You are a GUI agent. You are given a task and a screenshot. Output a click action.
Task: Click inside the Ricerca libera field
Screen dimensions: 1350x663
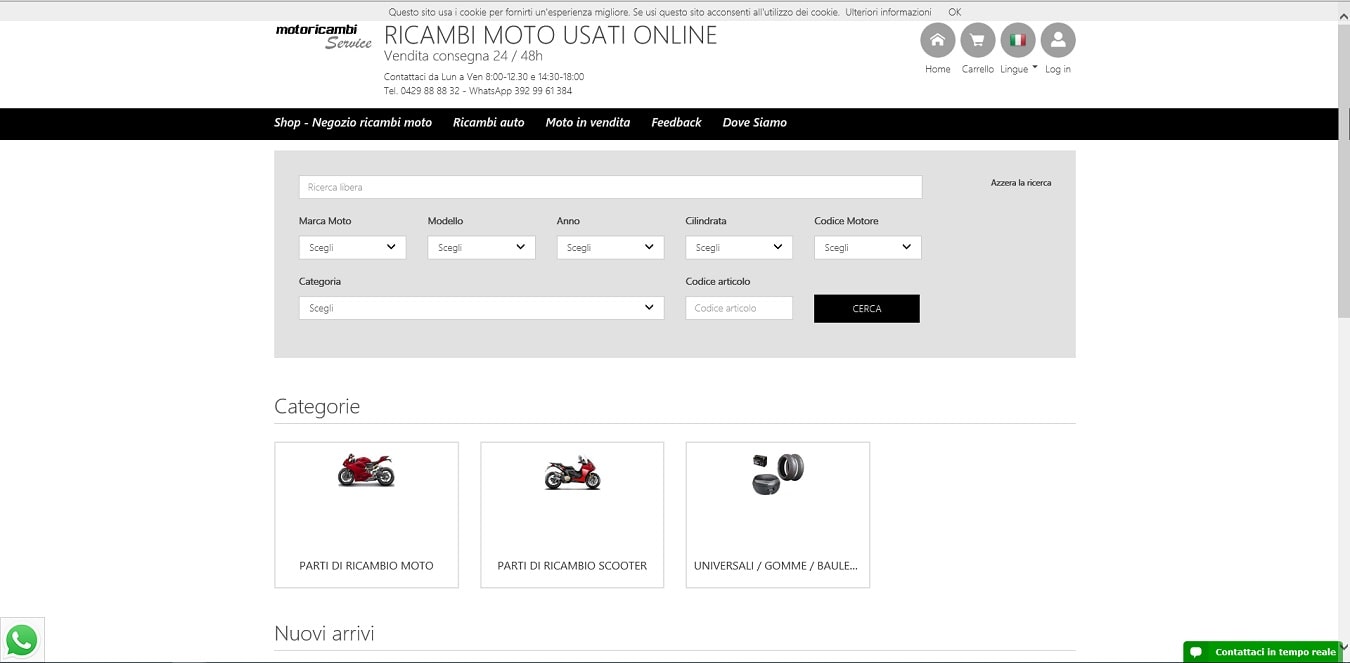tap(610, 187)
